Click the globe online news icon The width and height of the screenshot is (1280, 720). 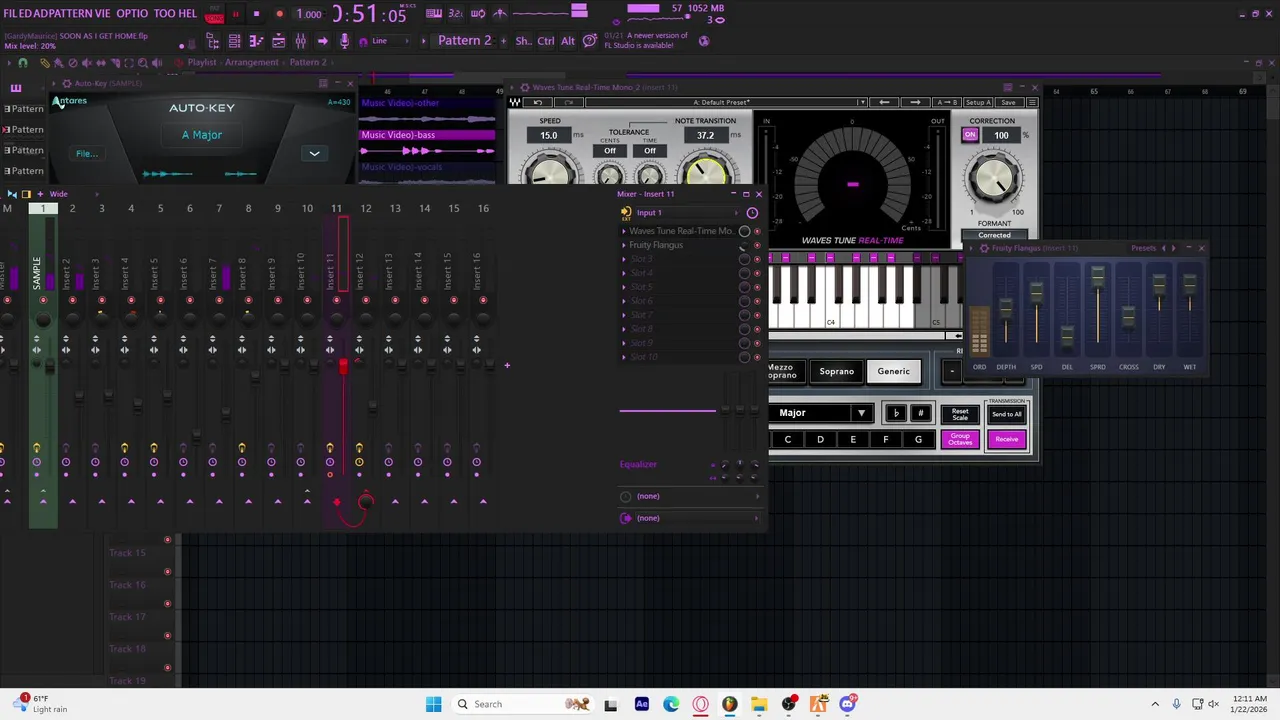(704, 41)
